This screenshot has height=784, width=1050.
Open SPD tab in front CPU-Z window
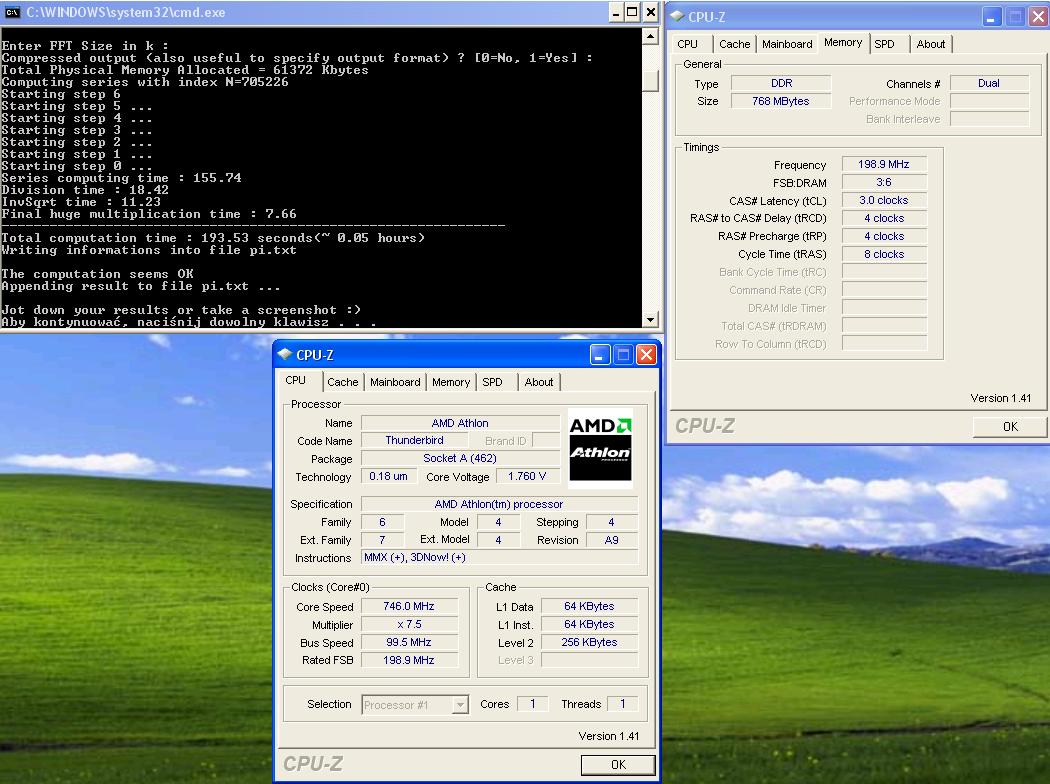(492, 382)
